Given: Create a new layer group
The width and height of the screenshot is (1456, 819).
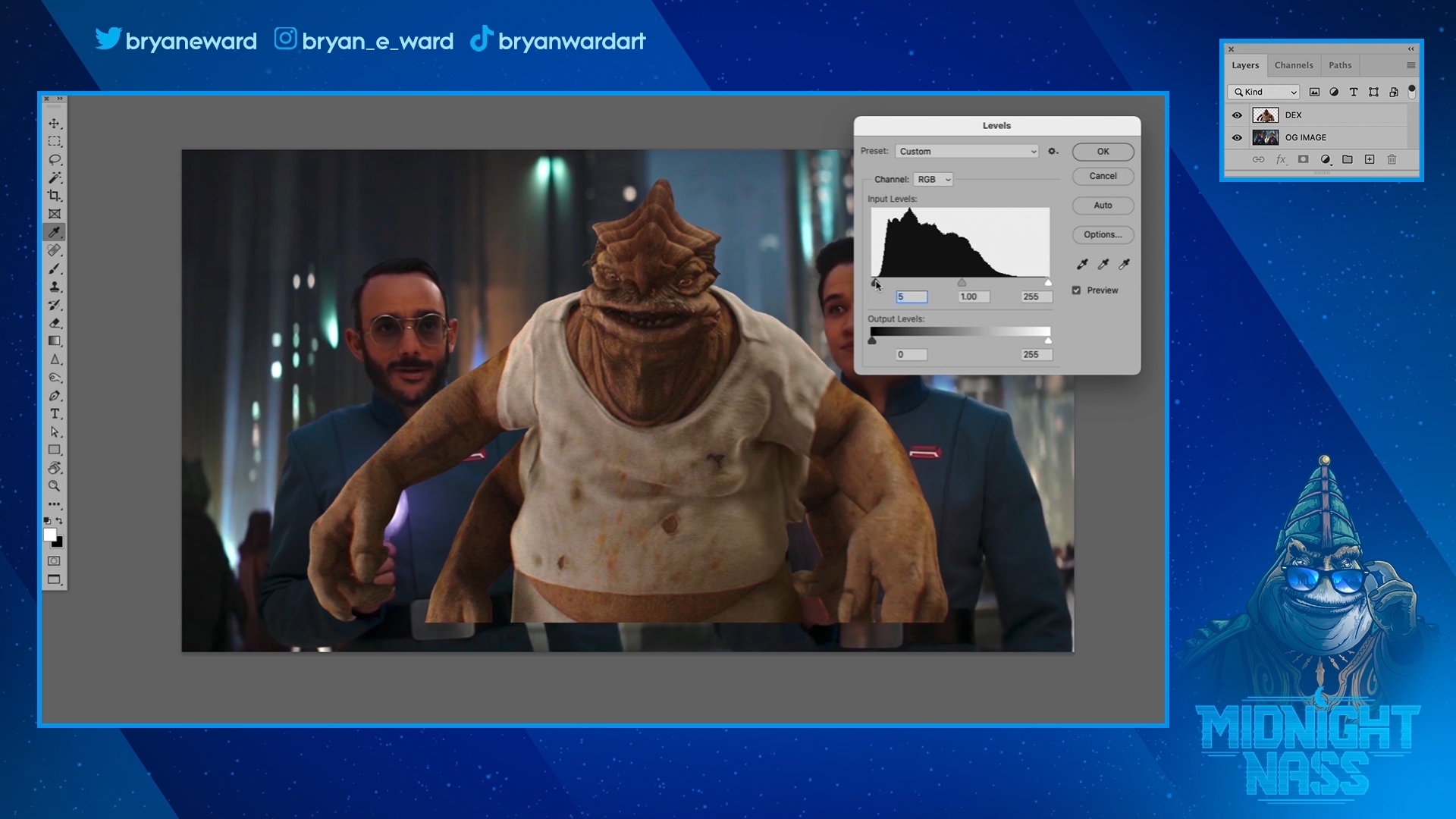Looking at the screenshot, I should [1348, 159].
